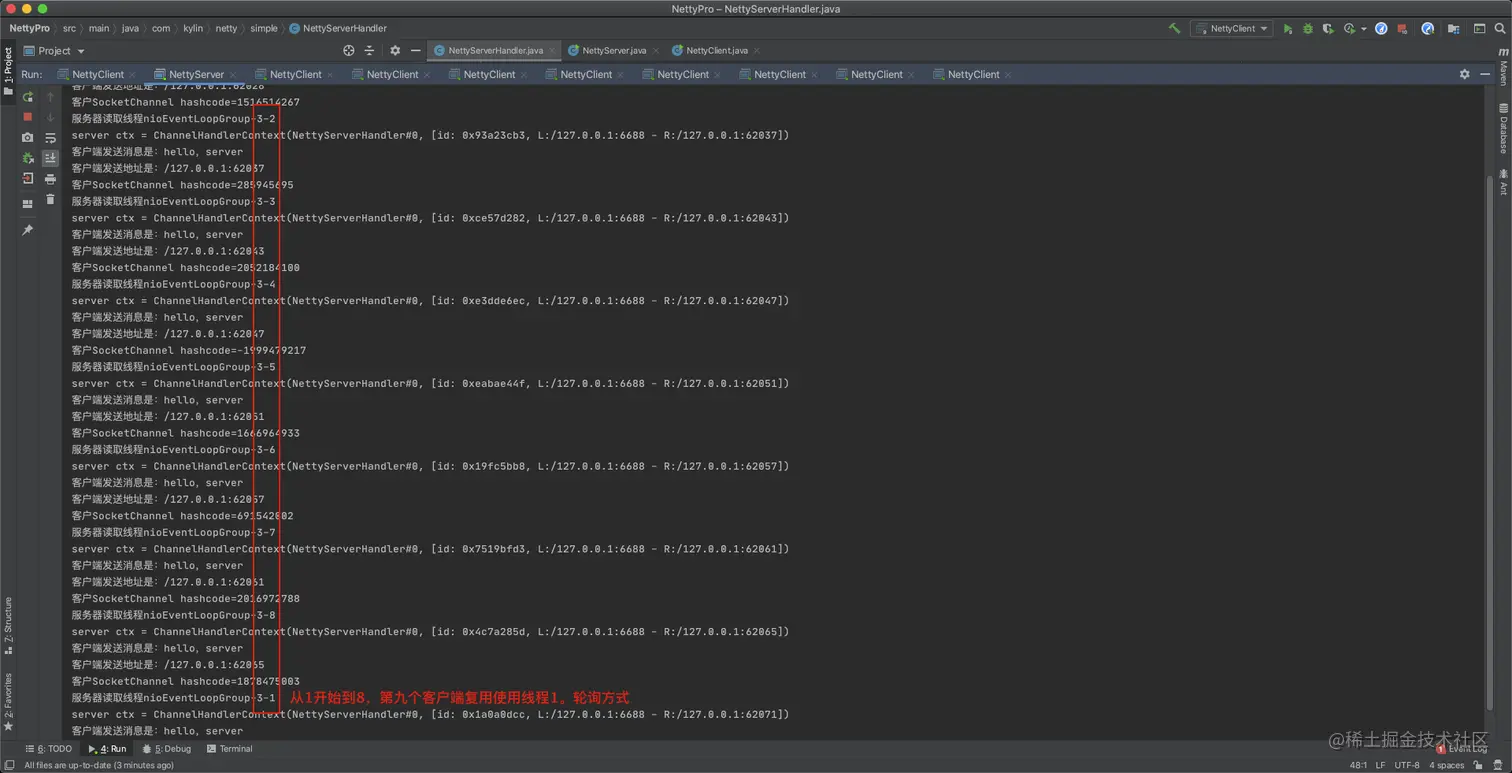Viewport: 1512px width, 773px height.
Task: Toggle soft-wrap in the console
Action: coord(51,138)
